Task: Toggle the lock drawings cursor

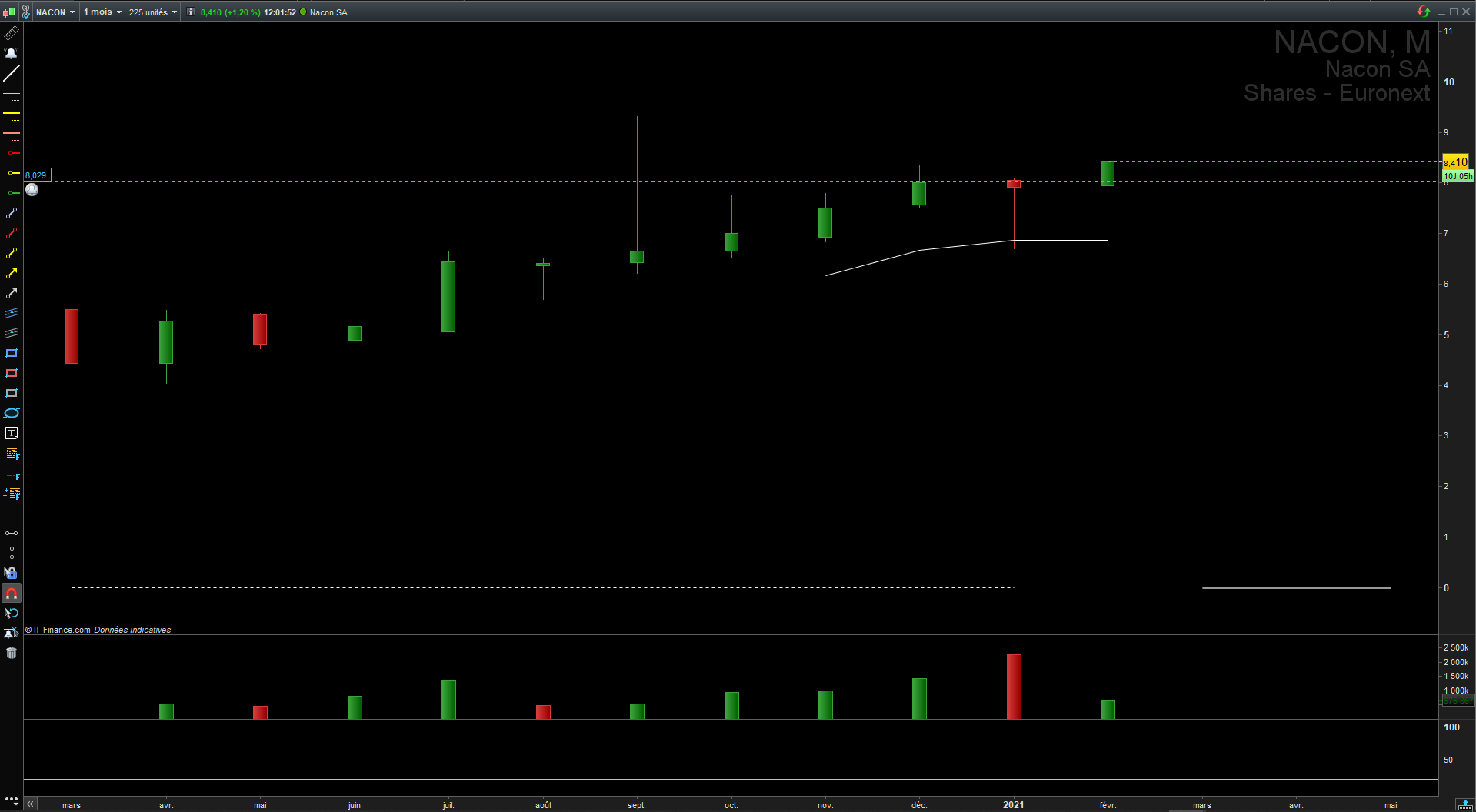Action: tap(12, 573)
